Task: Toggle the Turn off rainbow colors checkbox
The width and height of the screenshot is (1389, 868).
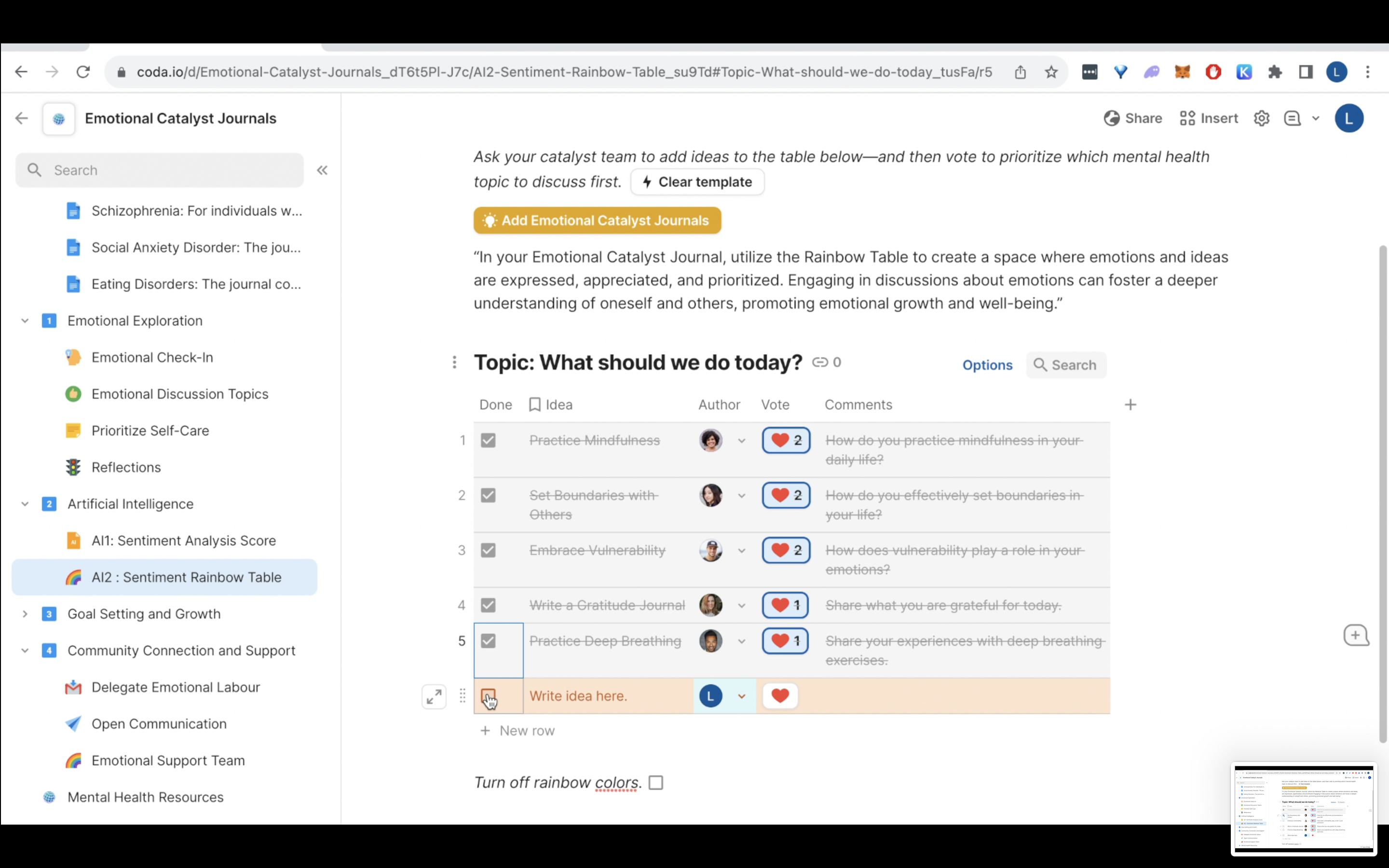Action: tap(655, 783)
